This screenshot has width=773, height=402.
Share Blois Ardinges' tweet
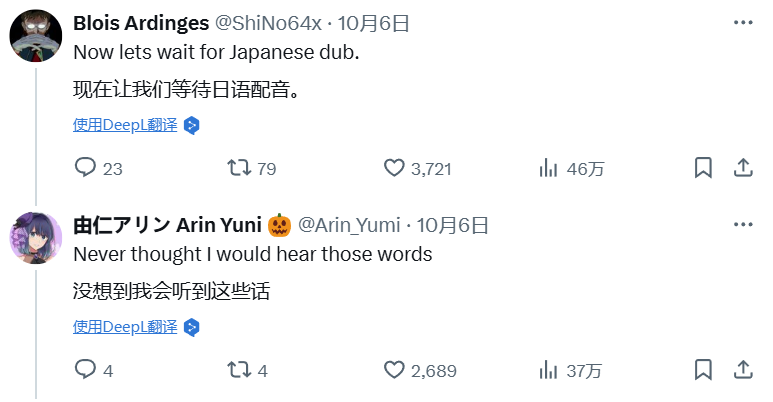743,168
